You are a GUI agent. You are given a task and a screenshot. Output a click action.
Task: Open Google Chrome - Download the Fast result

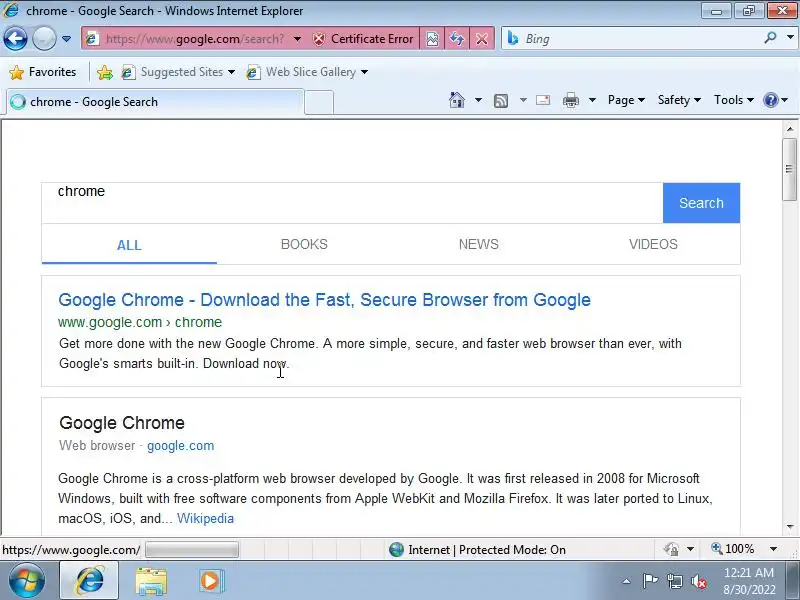tap(324, 300)
